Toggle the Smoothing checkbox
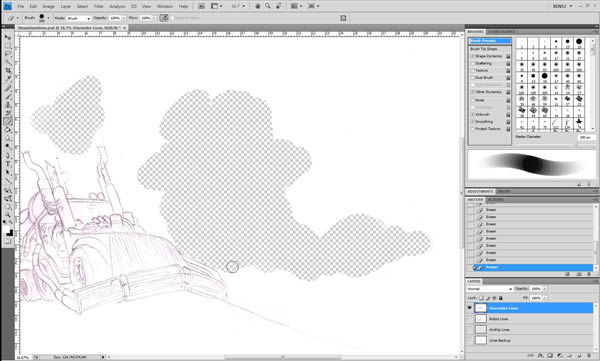Image resolution: width=600 pixels, height=361 pixels. pyautogui.click(x=473, y=122)
